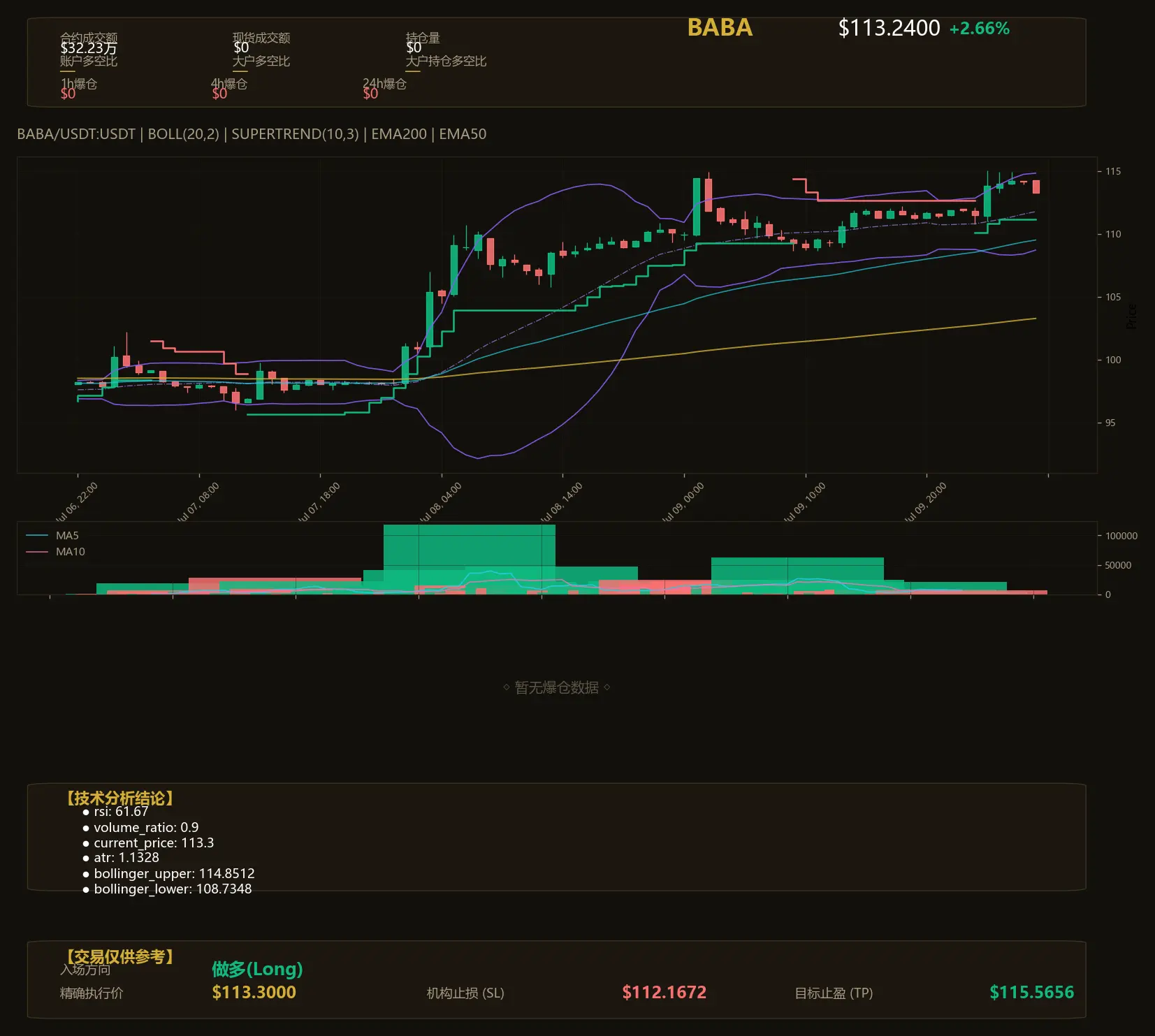Click the 大户多空比 label
Screen dimensions: 1155x1036
click(261, 61)
